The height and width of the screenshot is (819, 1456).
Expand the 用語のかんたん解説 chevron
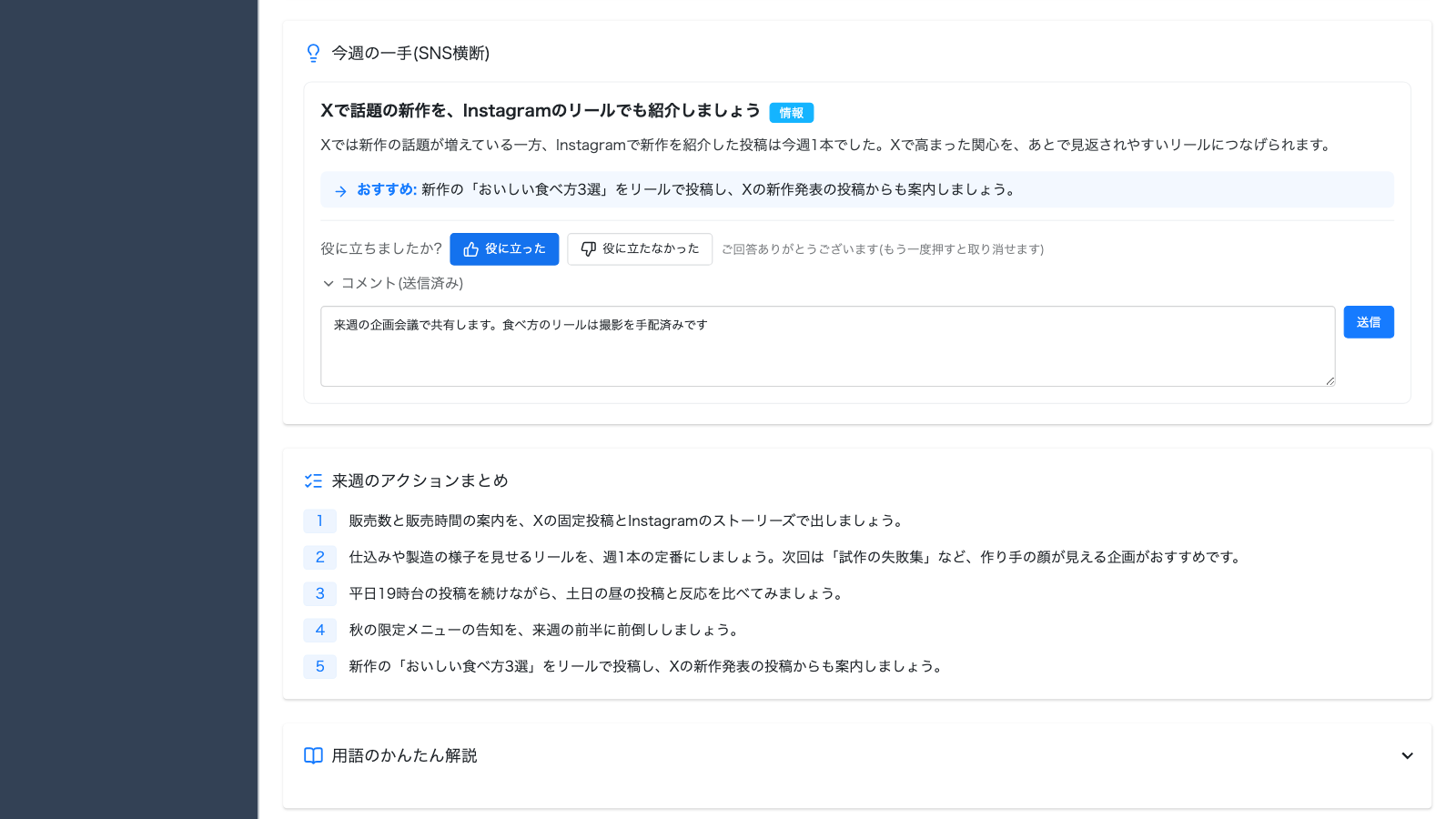[x=1407, y=755]
